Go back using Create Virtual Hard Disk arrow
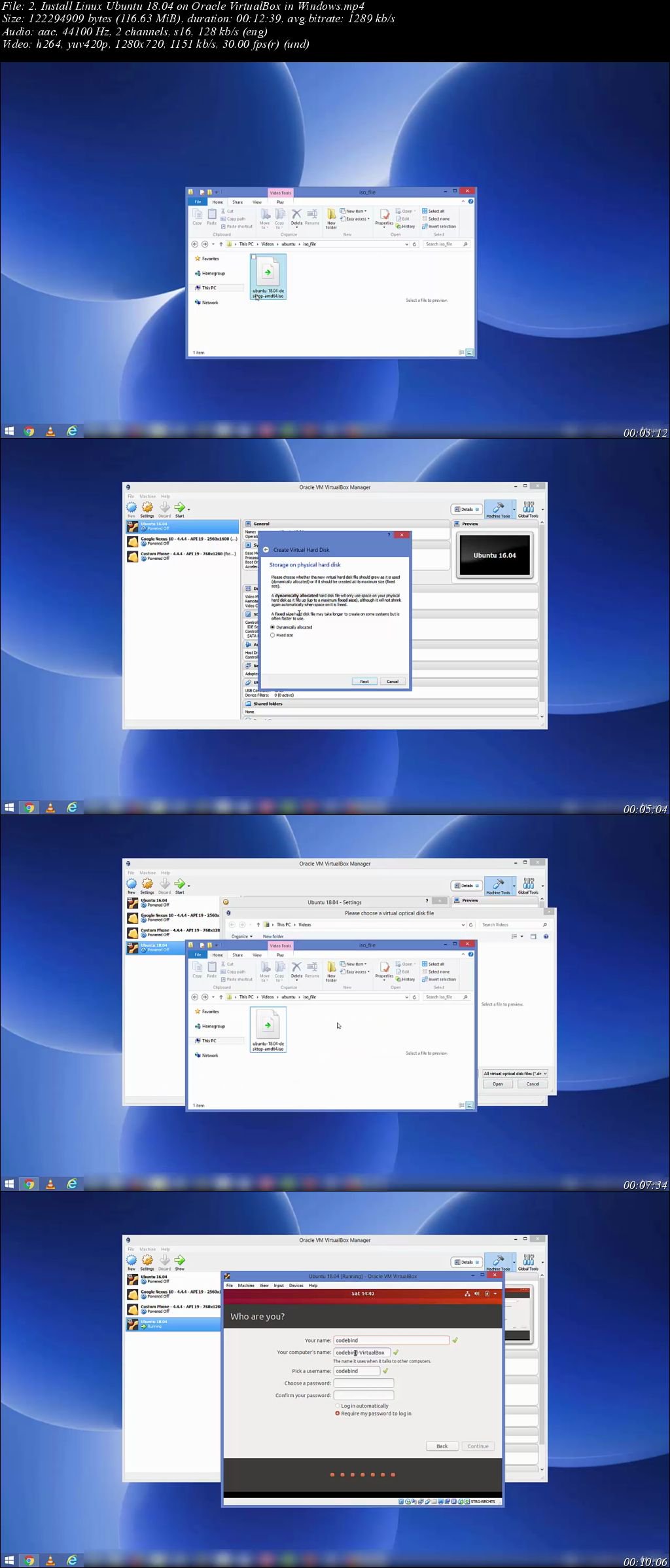Viewport: 670px width, 1568px height. [x=266, y=550]
